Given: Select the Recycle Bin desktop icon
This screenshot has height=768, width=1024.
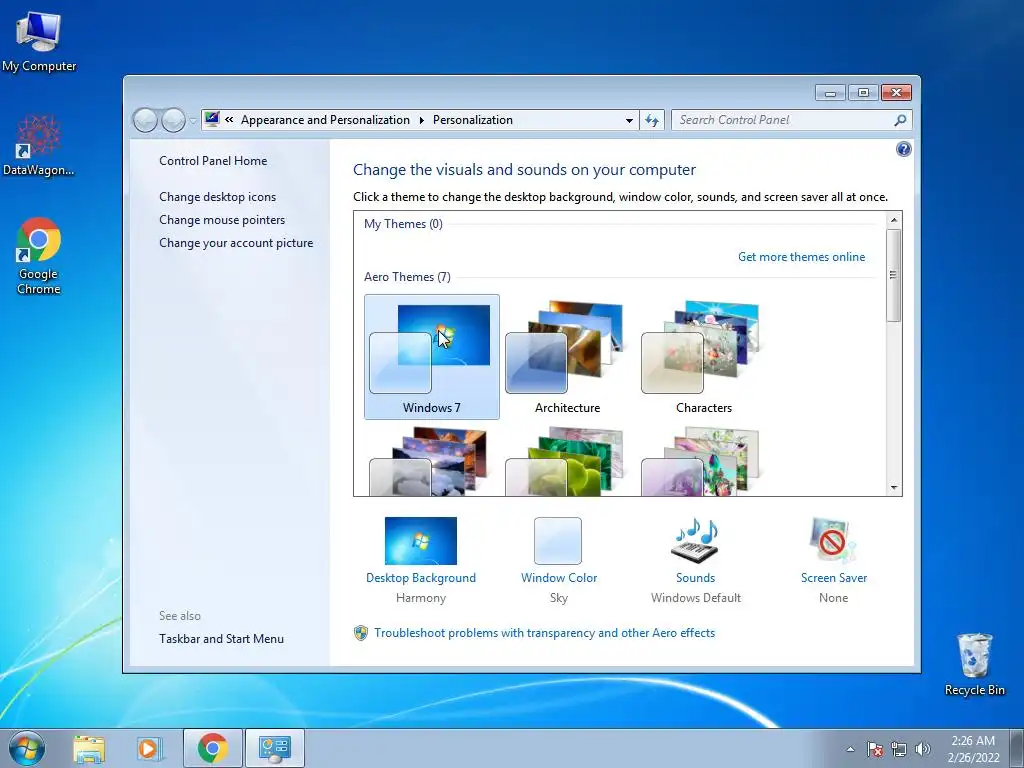Looking at the screenshot, I should coord(974,664).
